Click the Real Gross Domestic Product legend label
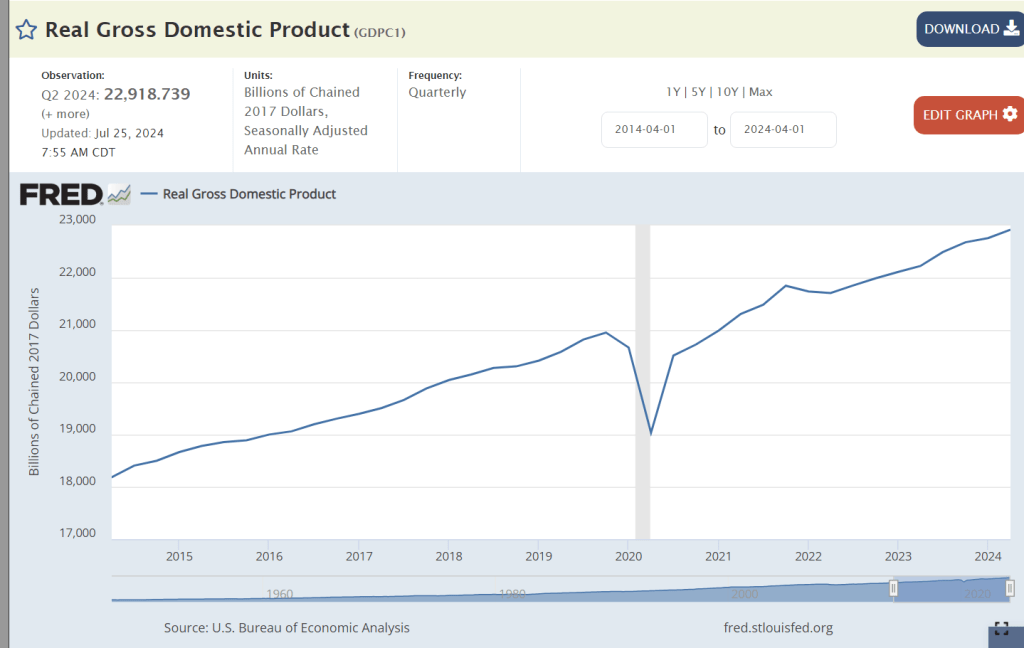This screenshot has height=648, width=1024. tap(249, 194)
